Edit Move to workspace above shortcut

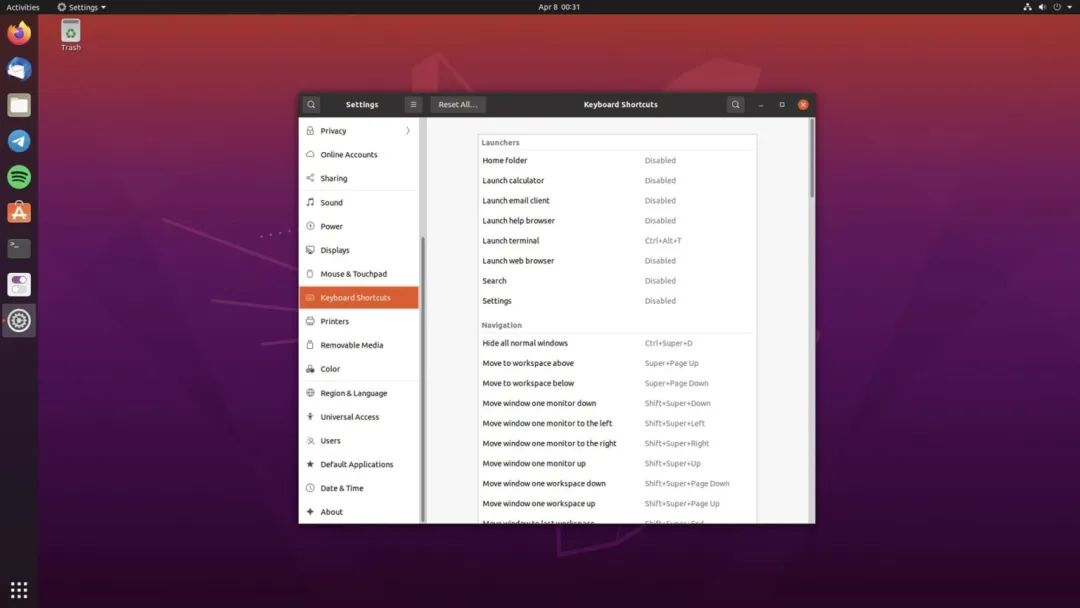tap(617, 363)
